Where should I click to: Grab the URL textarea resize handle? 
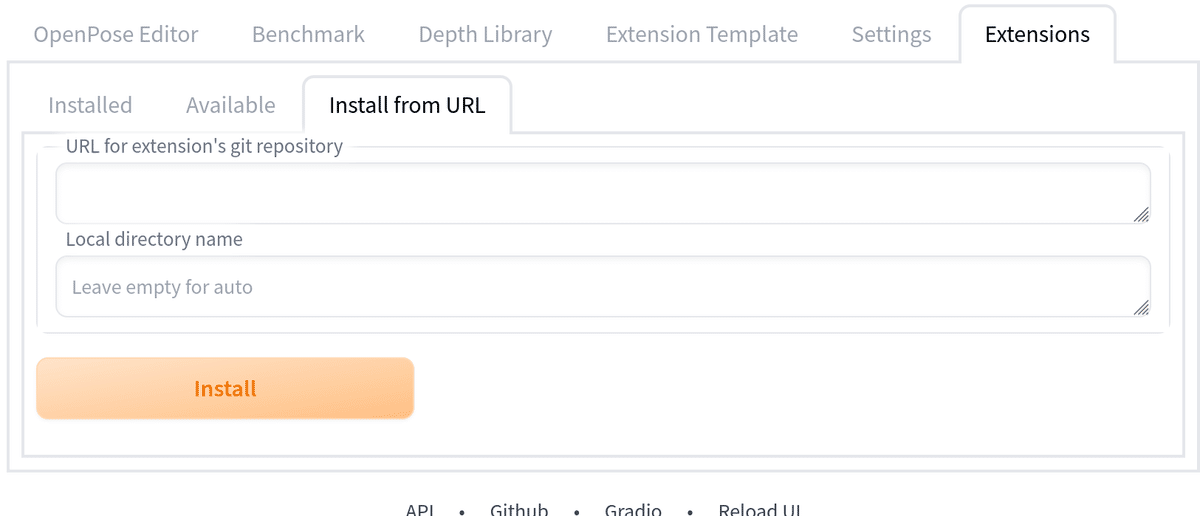coord(1141,214)
